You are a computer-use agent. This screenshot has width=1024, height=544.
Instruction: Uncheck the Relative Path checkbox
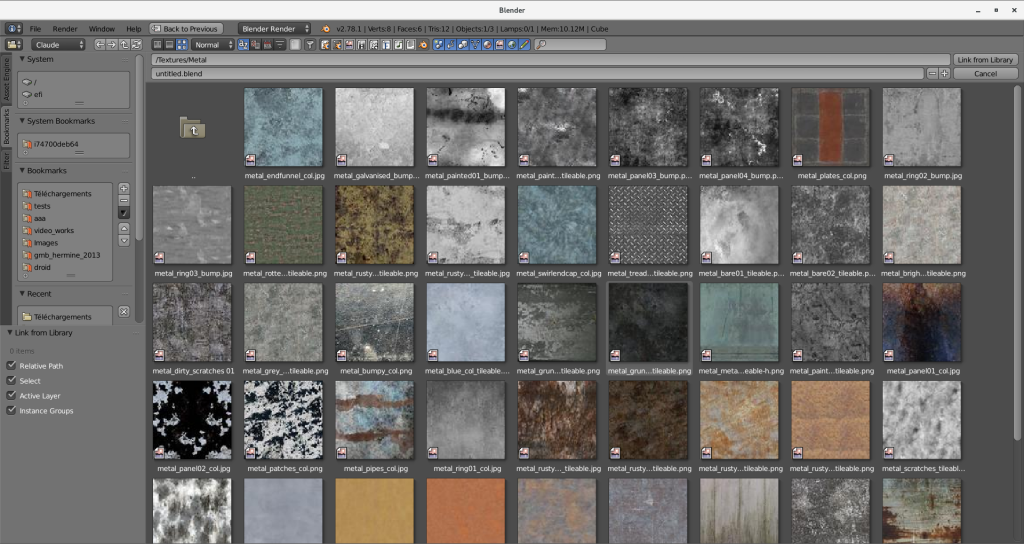pyautogui.click(x=11, y=366)
